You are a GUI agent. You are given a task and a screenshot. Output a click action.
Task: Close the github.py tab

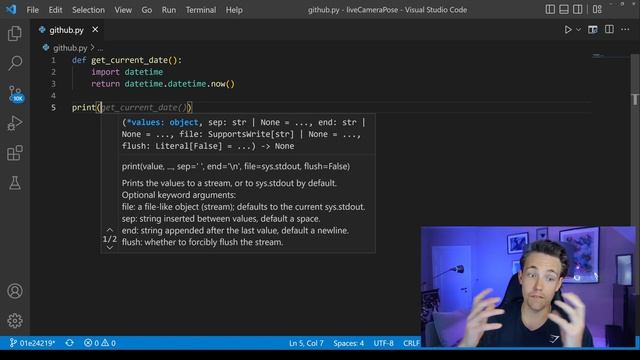[95, 29]
